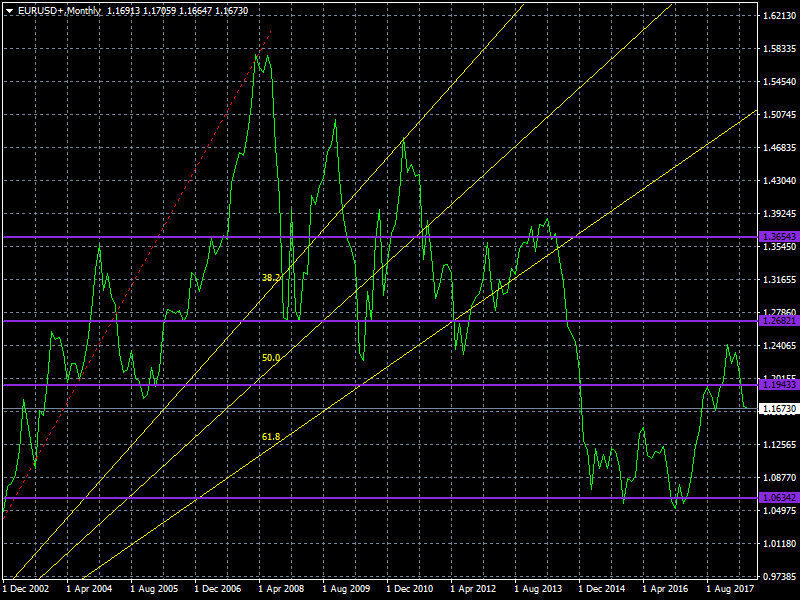
Task: Click the 1.01180 price axis label
Action: 779,544
